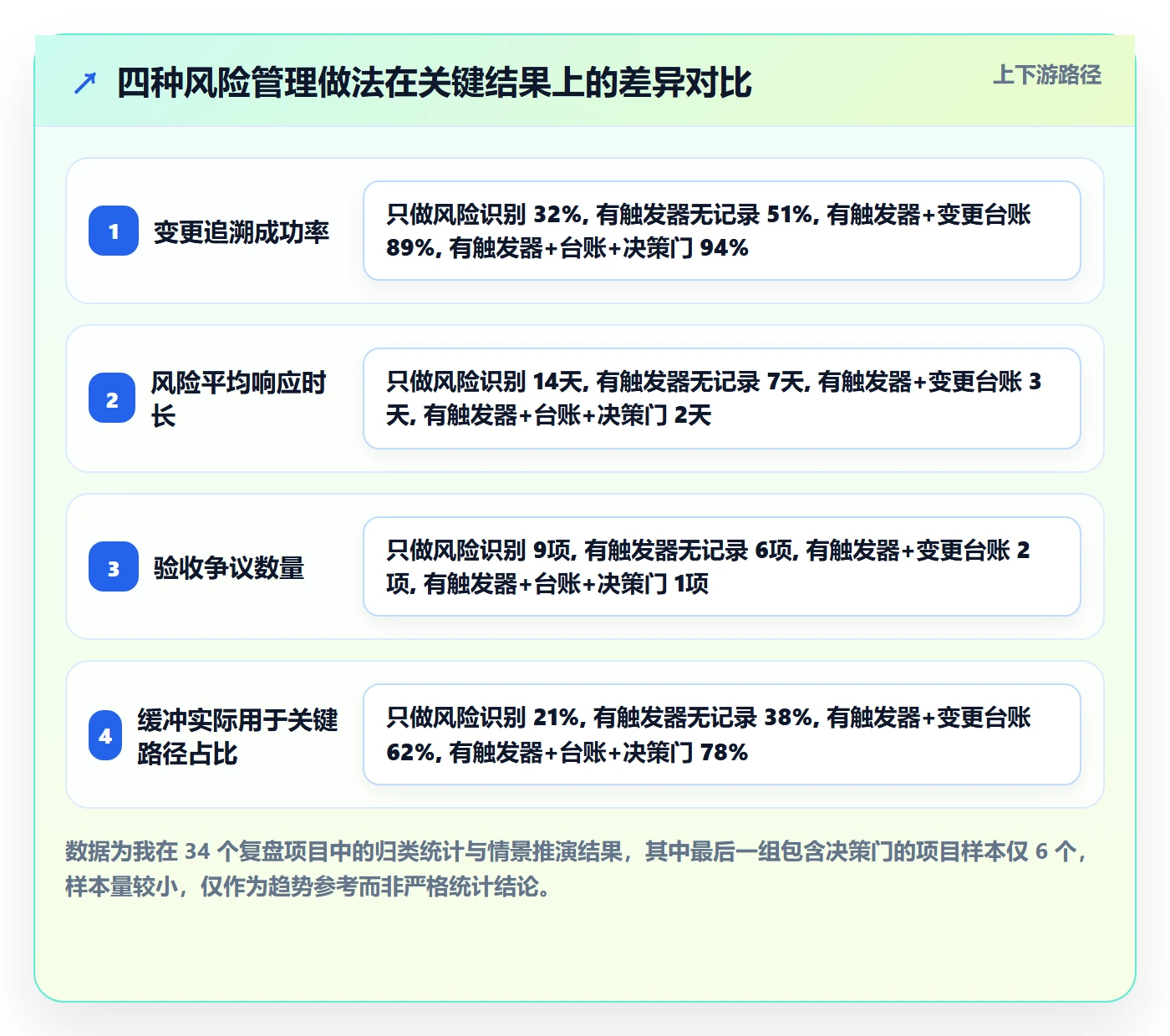
Task: Click the arrow icon beside the card title
Action: (85, 83)
